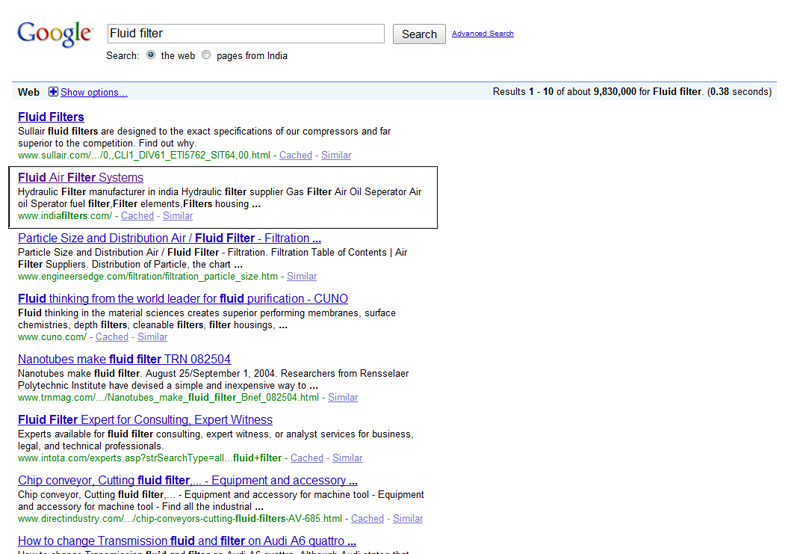
Task: Open Cached link for sullair.com result
Action: tap(295, 155)
